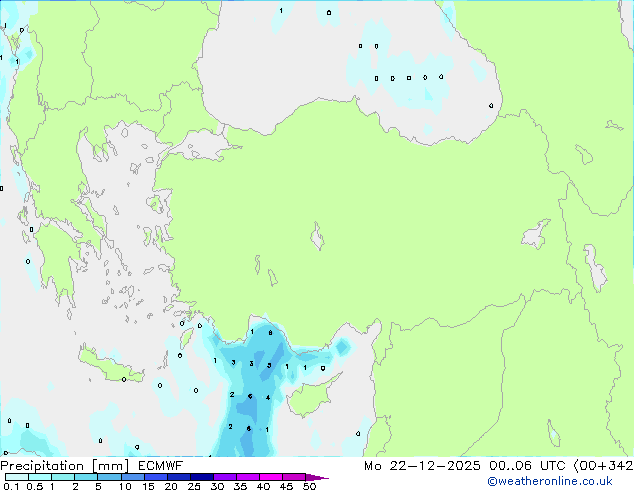
Task: Click the 'Precipitation' title word
Action: coord(42,466)
